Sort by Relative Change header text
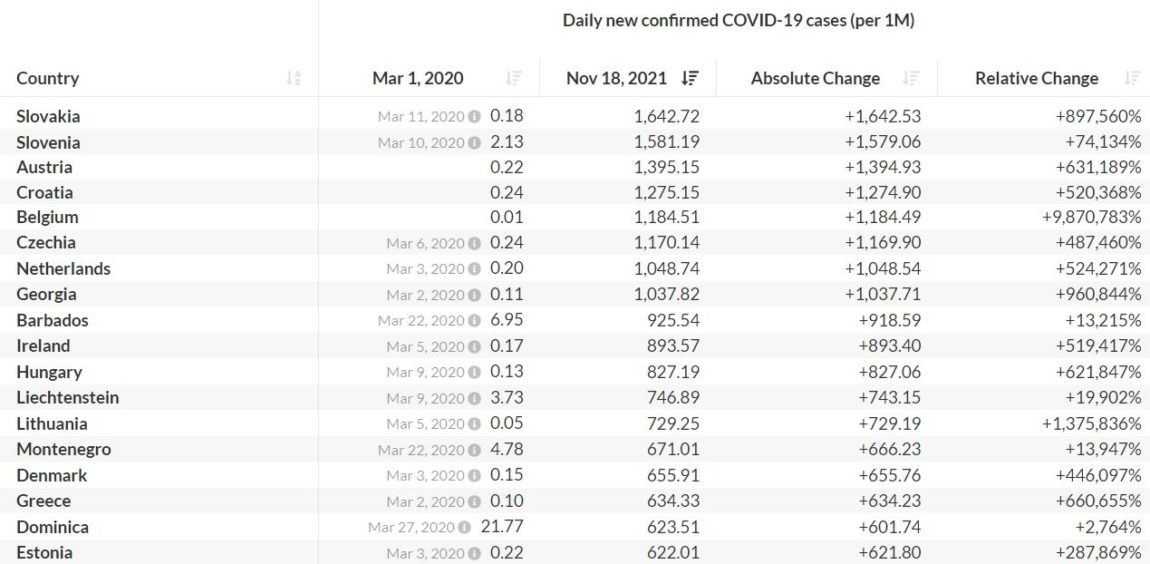1150x564 pixels. click(x=1036, y=78)
